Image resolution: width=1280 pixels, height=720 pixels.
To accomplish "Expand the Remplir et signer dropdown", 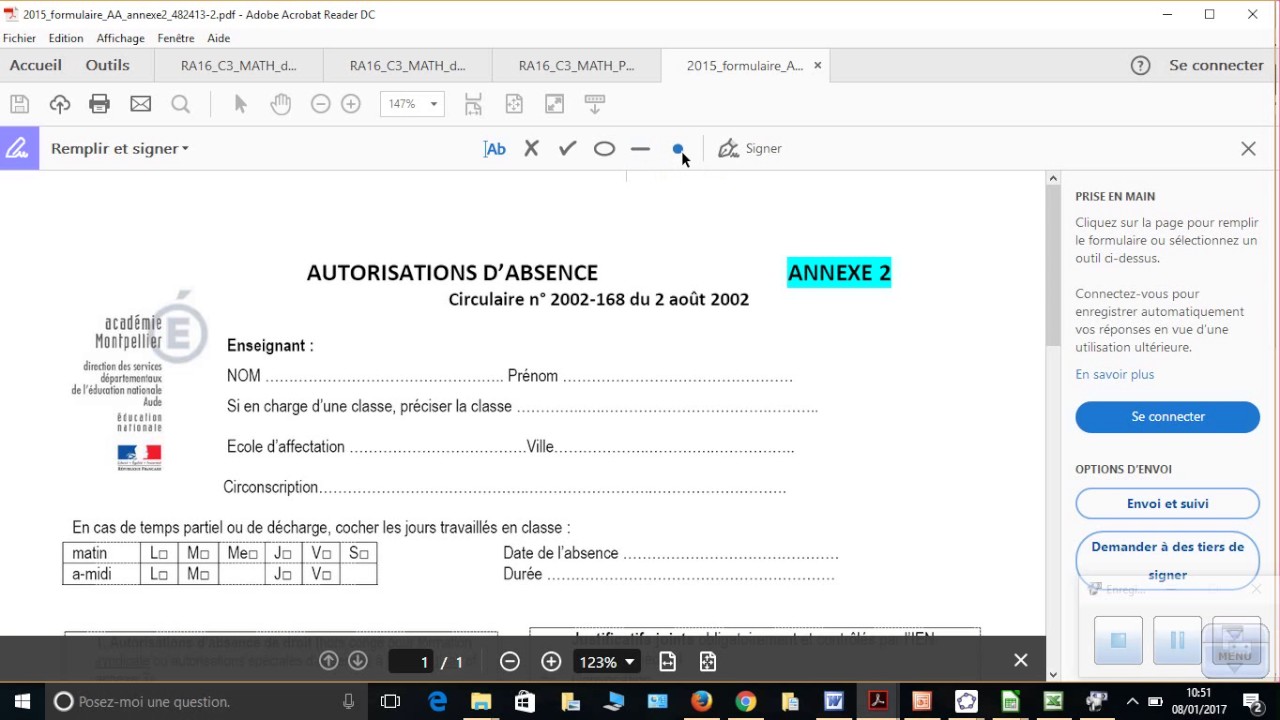I will click(x=185, y=149).
